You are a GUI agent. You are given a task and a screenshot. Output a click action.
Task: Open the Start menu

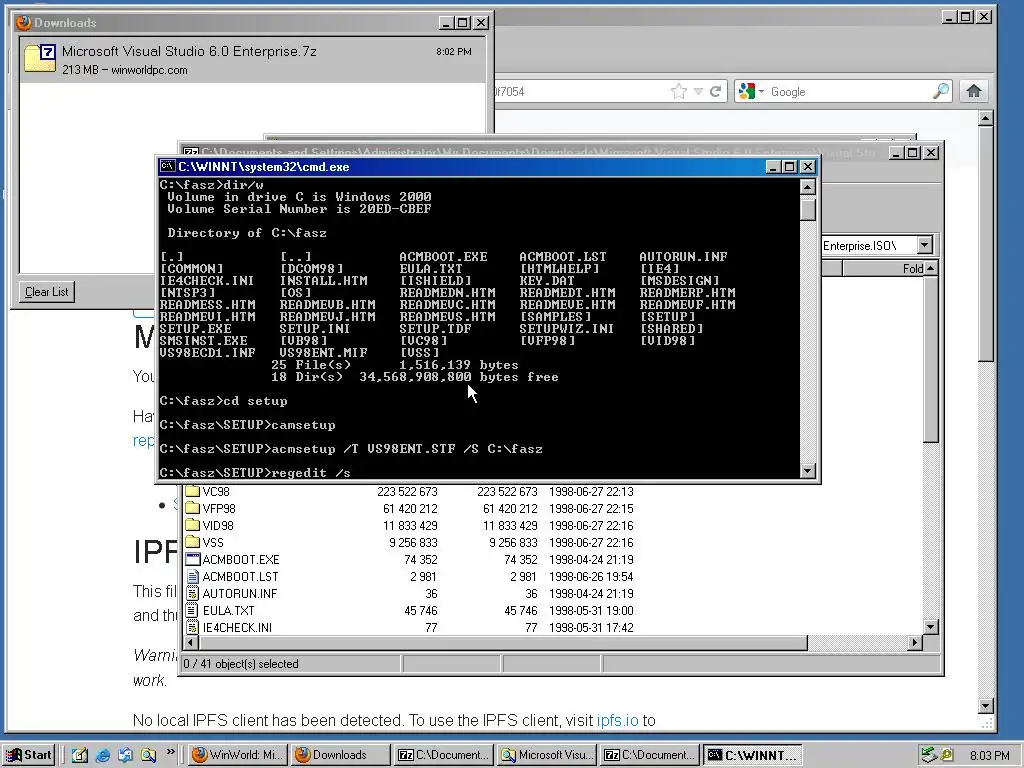29,755
